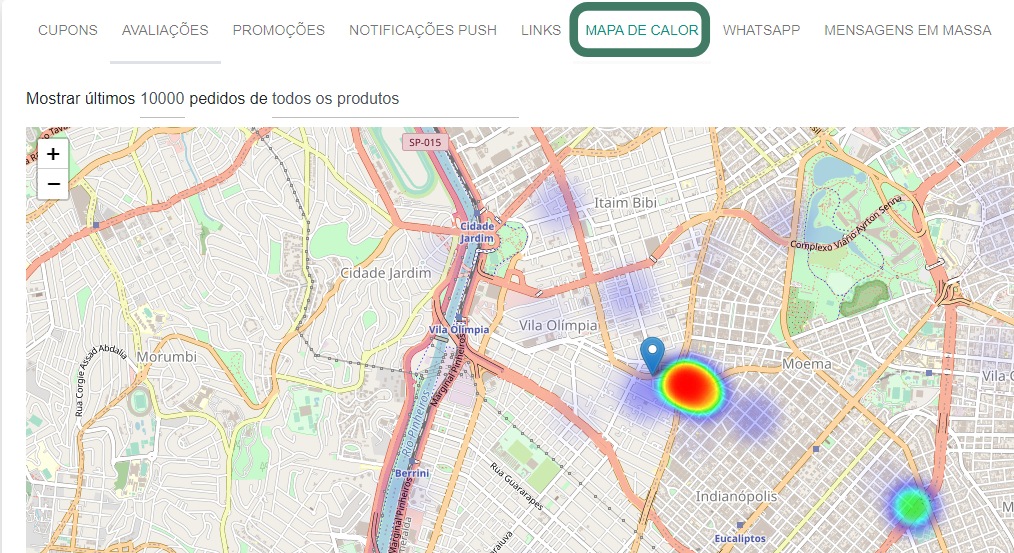Click the Vila Olímpia station marker
The width and height of the screenshot is (1014, 553).
458,318
